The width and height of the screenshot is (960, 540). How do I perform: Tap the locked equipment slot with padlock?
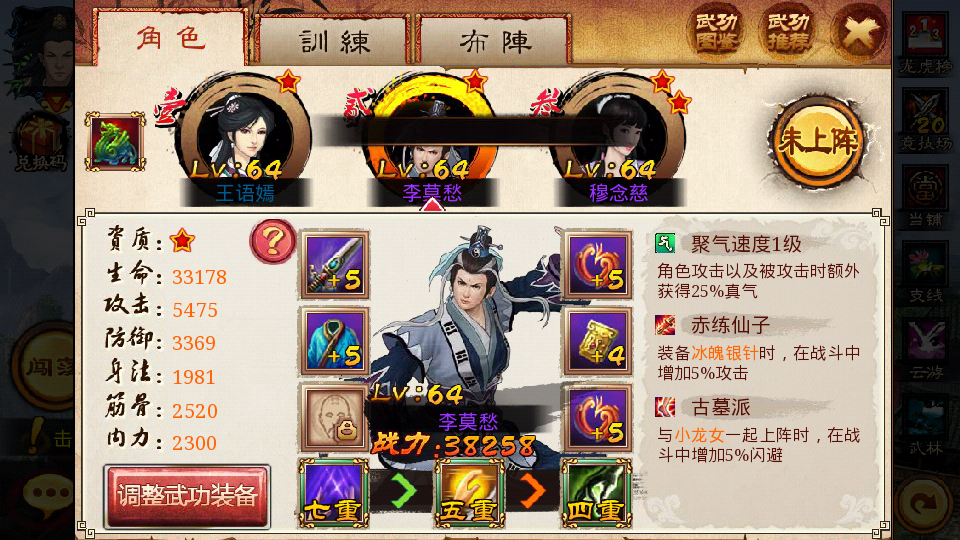click(x=334, y=418)
